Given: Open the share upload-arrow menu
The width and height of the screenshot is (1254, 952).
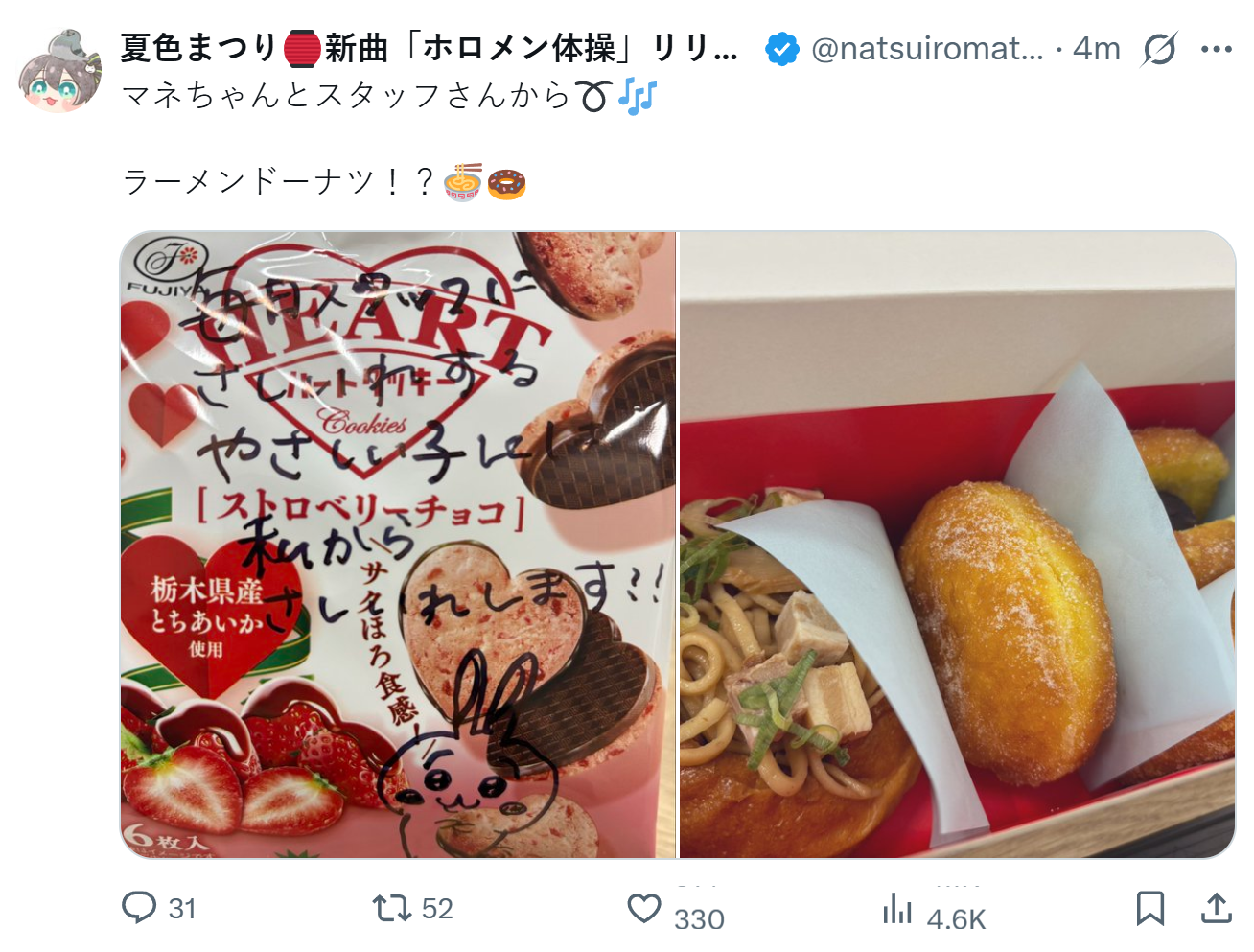Looking at the screenshot, I should (x=1217, y=907).
